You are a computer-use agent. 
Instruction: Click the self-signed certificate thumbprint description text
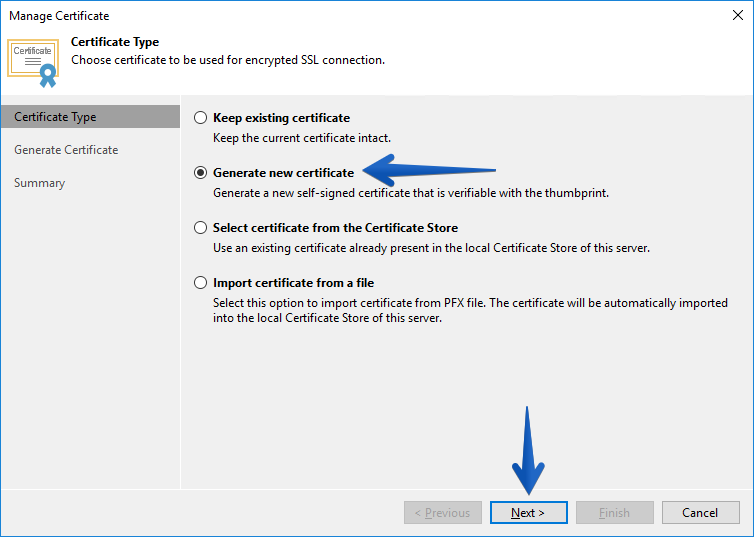pyautogui.click(x=411, y=193)
